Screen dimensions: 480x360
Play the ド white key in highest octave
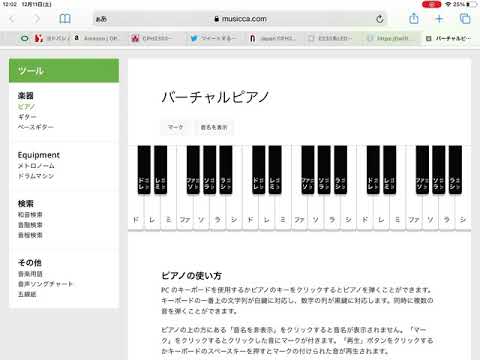365,213
